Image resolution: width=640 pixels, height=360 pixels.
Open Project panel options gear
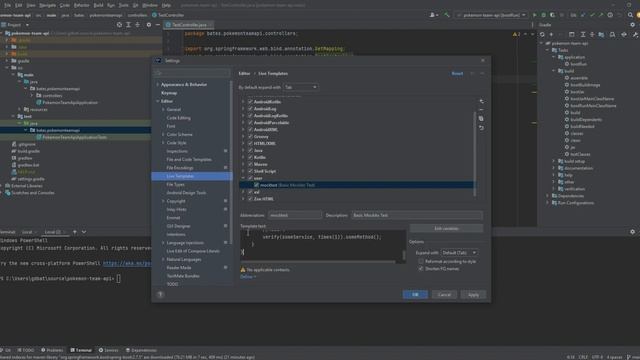(149, 25)
